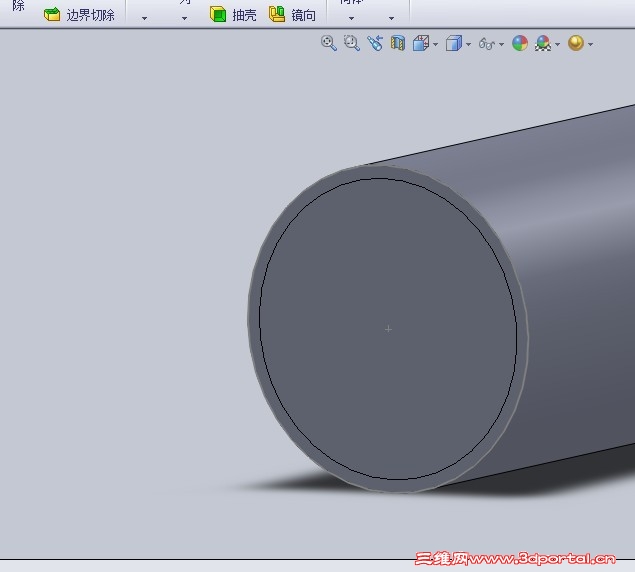Screen dimensions: 635x572
Task: Open the View Orientation dropdown arrow
Action: (436, 44)
